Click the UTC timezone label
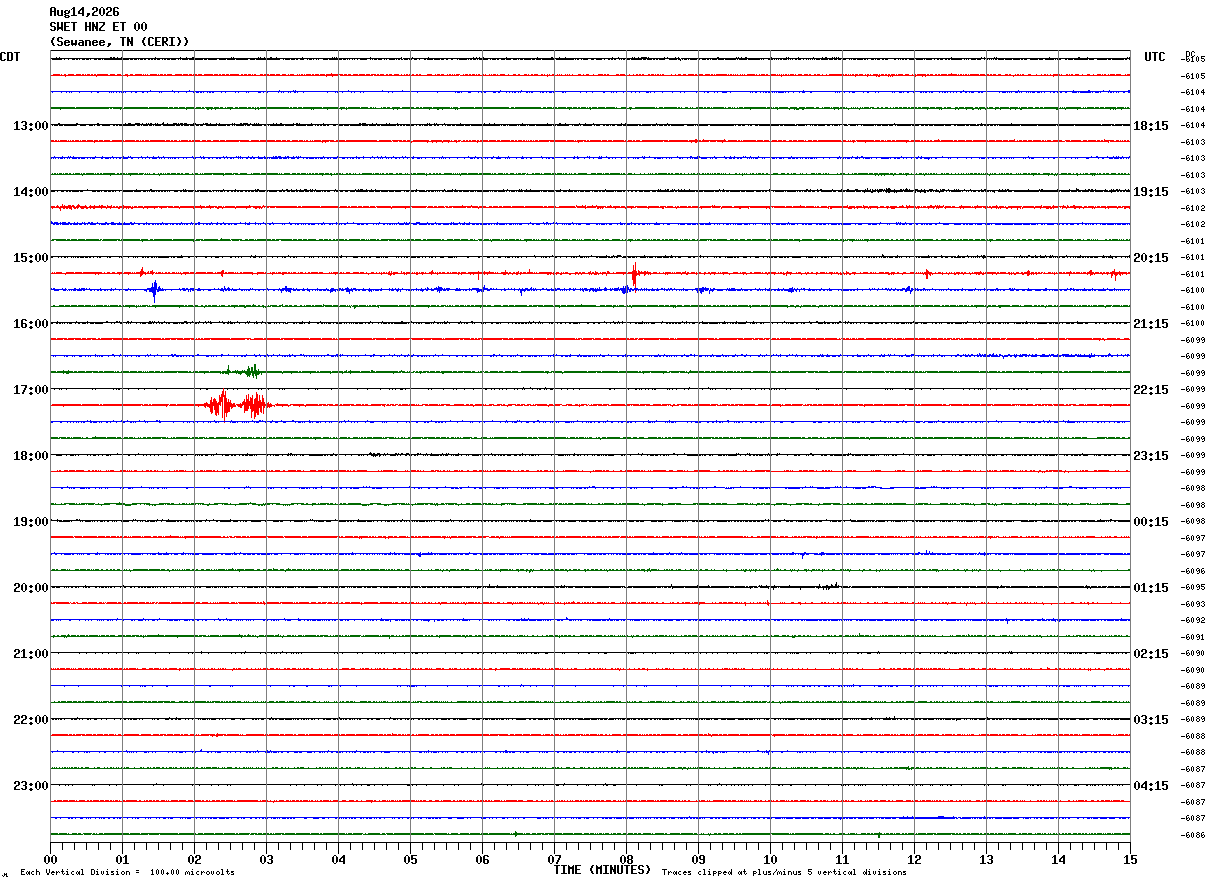Screen dimensions: 1210x886 (x=1155, y=57)
